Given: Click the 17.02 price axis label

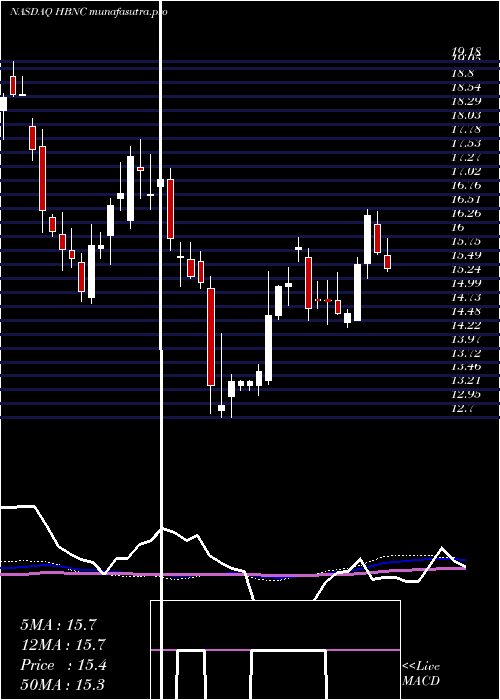Looking at the screenshot, I should (466, 171).
